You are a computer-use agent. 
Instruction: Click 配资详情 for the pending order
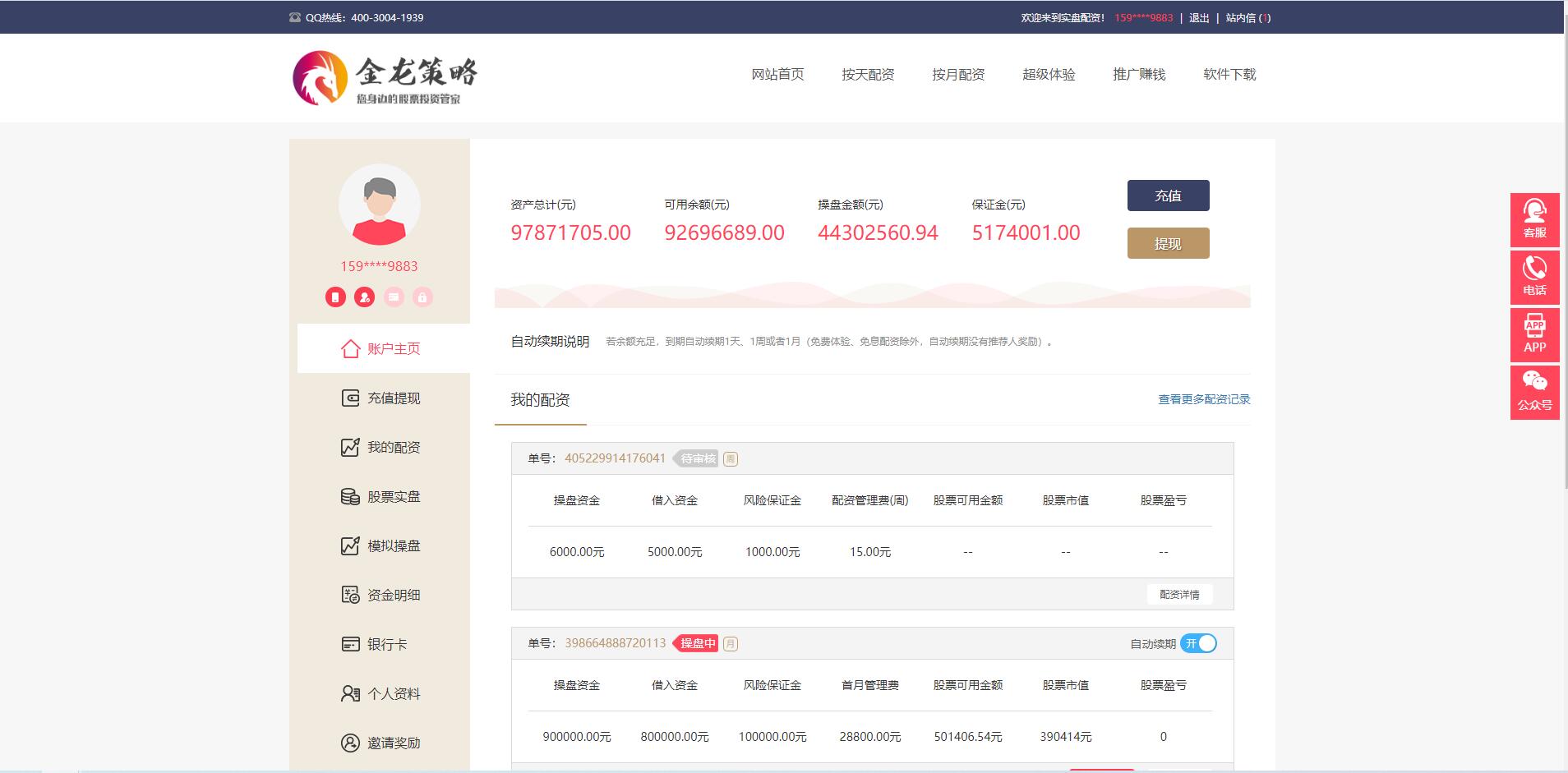coord(1179,594)
